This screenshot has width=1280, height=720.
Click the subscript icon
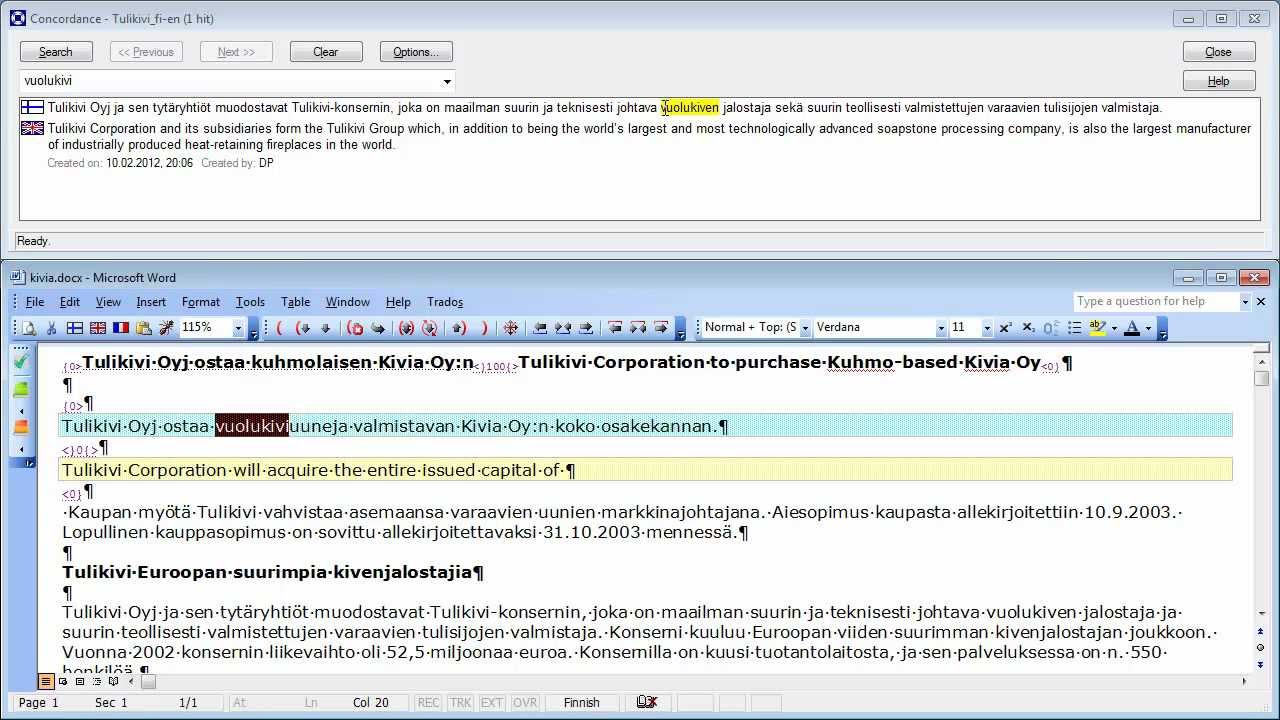(x=1028, y=327)
